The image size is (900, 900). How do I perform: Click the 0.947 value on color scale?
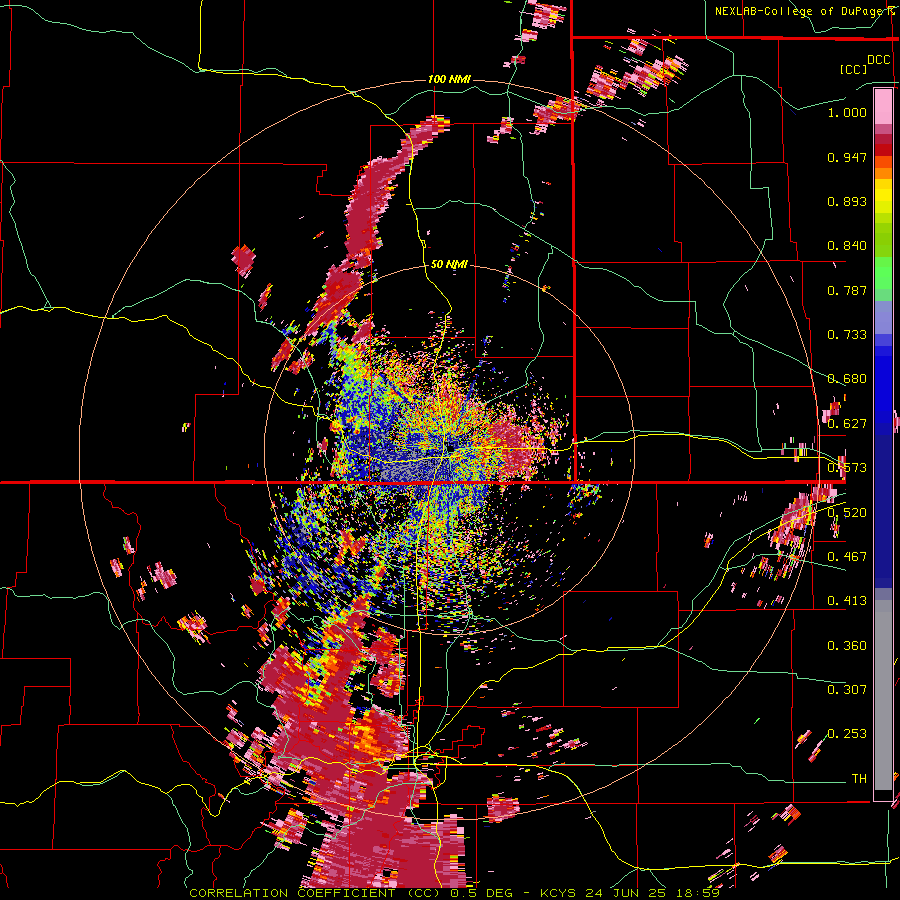click(x=847, y=157)
